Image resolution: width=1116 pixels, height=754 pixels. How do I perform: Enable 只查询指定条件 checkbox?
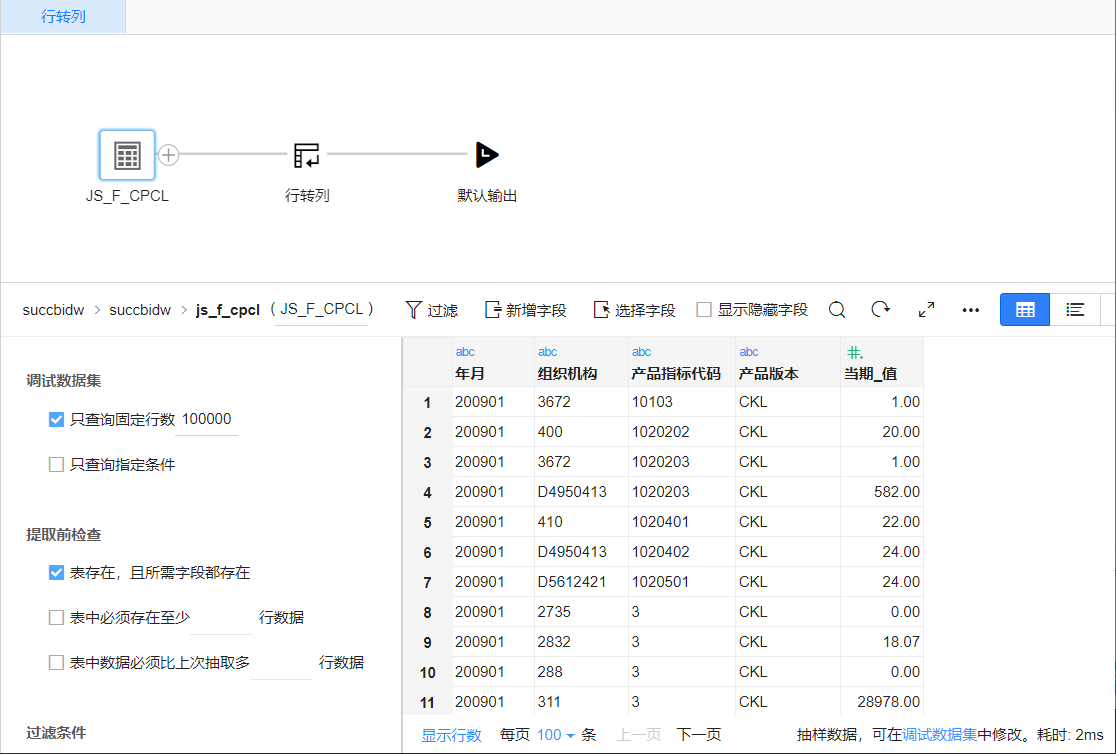57,465
